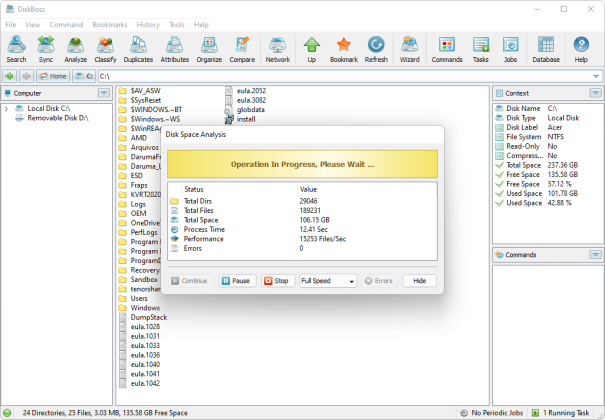Image resolution: width=605 pixels, height=420 pixels.
Task: Open the Help menu
Action: [x=201, y=25]
